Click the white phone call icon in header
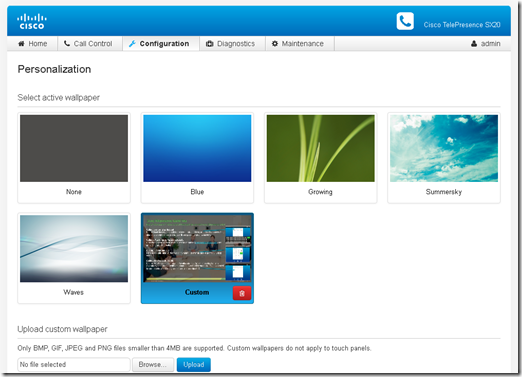This screenshot has width=522, height=377. [405, 21]
